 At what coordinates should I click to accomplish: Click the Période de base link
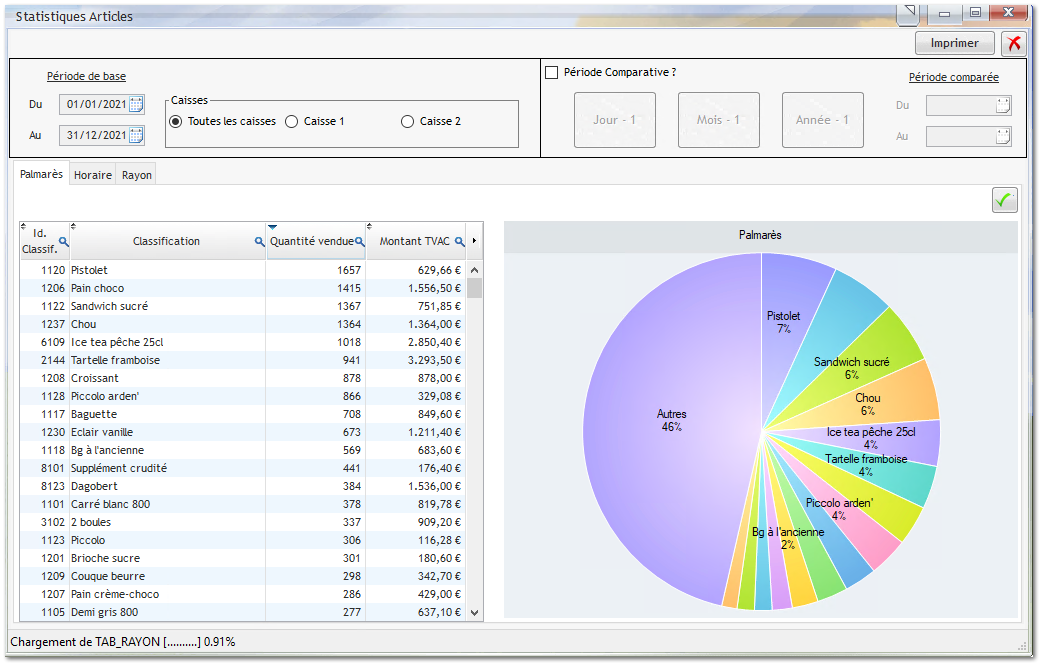tap(86, 77)
